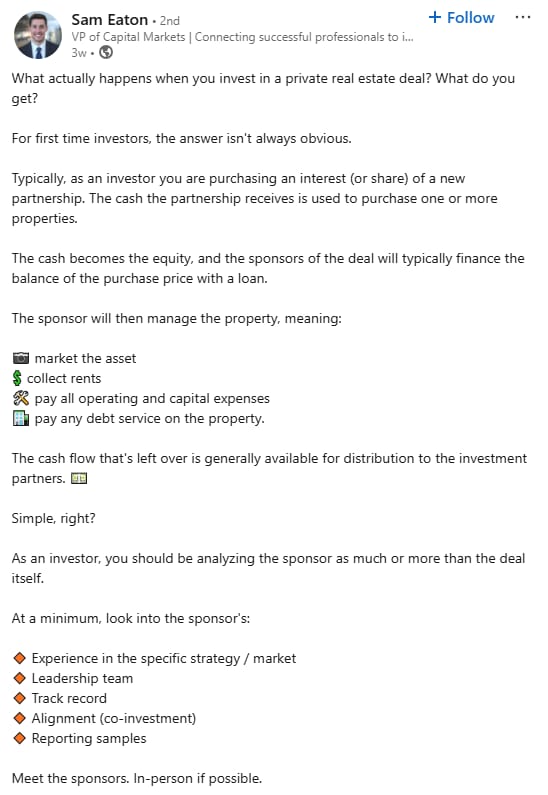Click the orange diamond beside Alignment
Image resolution: width=548 pixels, height=795 pixels.
20,718
